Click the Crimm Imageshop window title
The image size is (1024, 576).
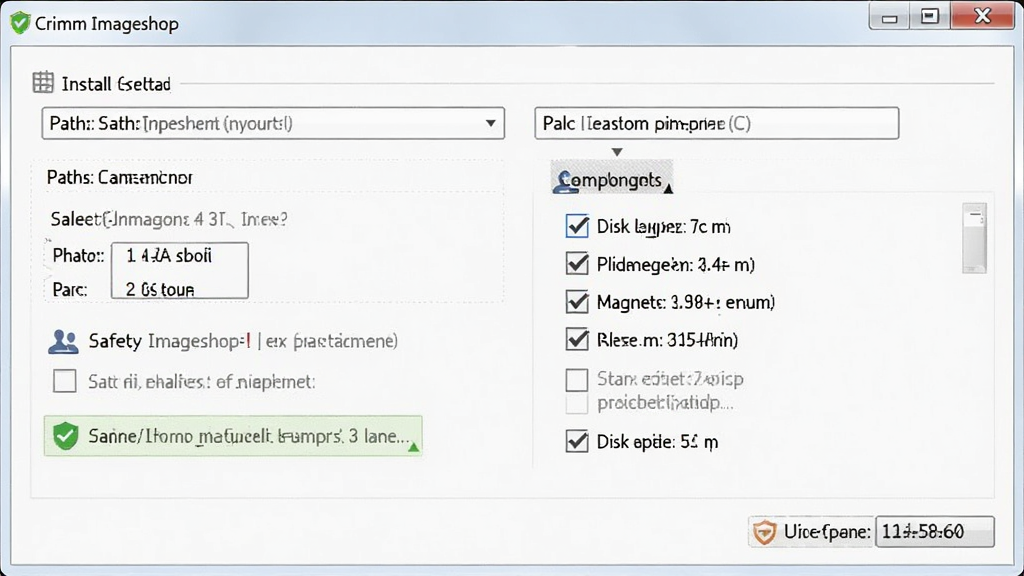point(106,24)
